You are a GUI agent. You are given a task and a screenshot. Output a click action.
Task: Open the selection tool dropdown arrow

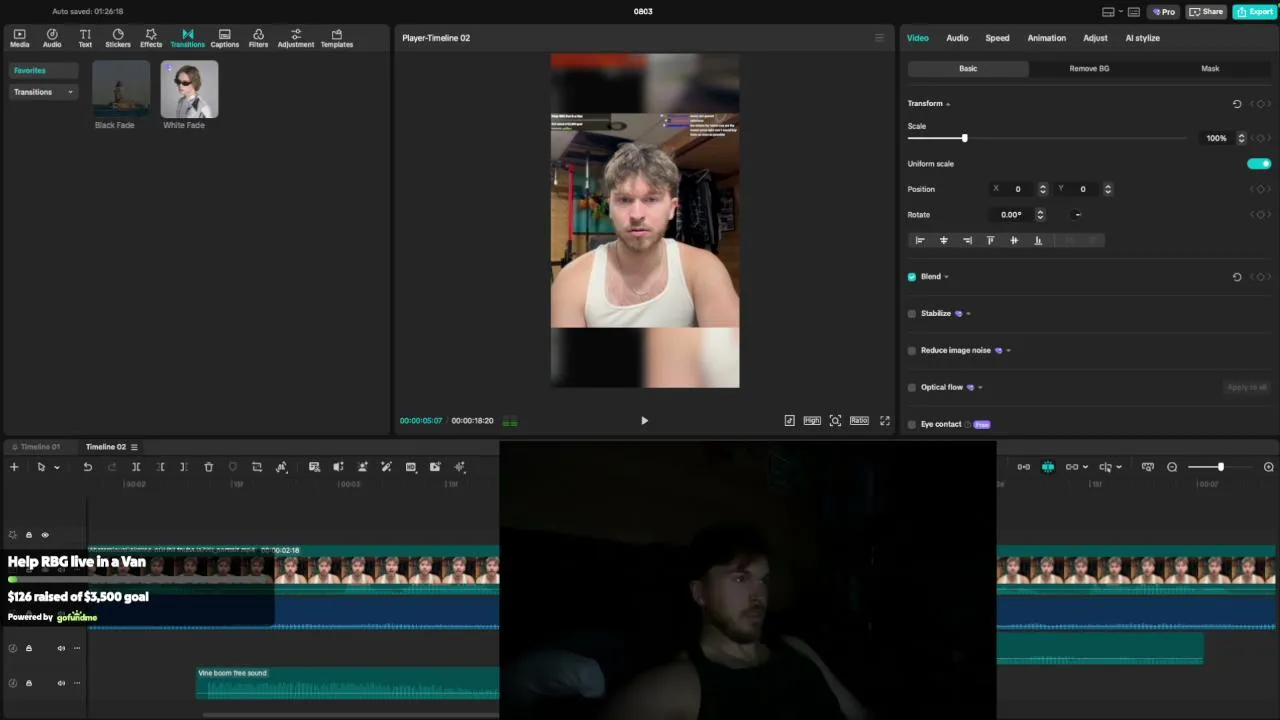[57, 467]
